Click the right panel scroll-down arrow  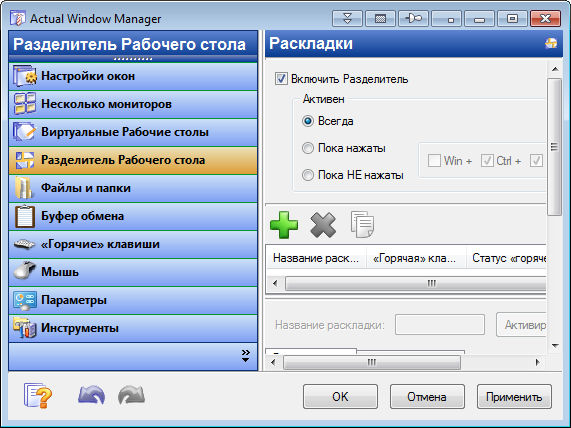555,346
